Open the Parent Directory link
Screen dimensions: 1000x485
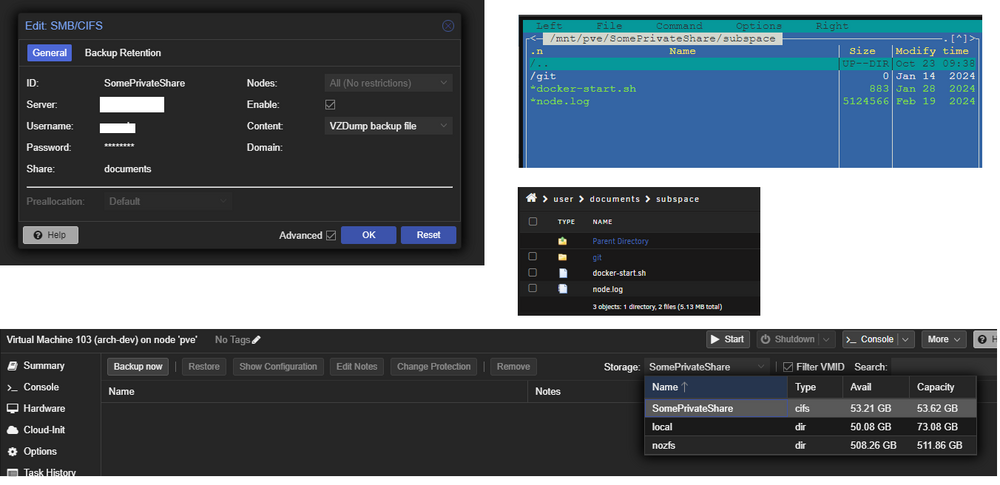pos(621,241)
